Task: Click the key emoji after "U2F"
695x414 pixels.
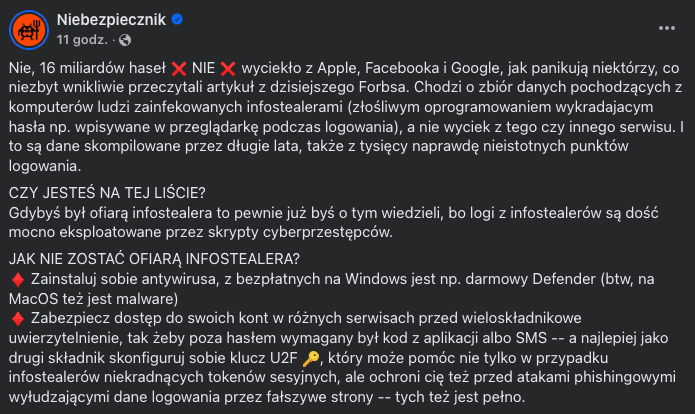Action: pyautogui.click(x=311, y=358)
